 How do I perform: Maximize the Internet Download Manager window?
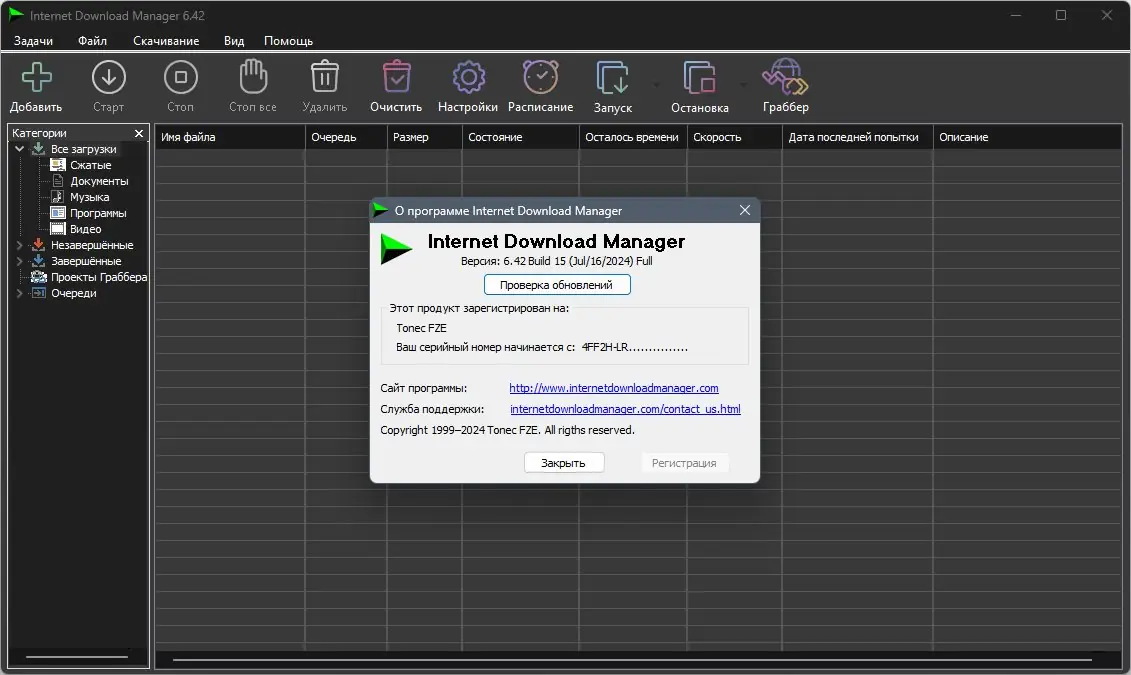pyautogui.click(x=1060, y=15)
